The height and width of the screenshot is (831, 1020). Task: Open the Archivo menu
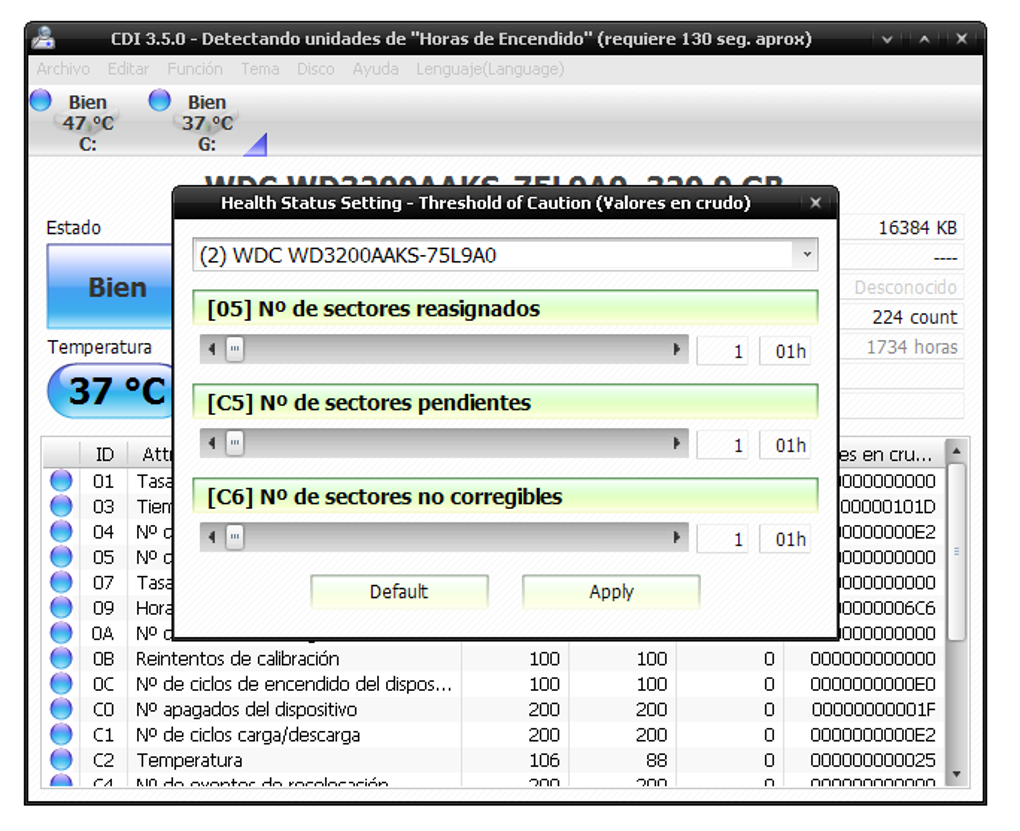pyautogui.click(x=63, y=69)
